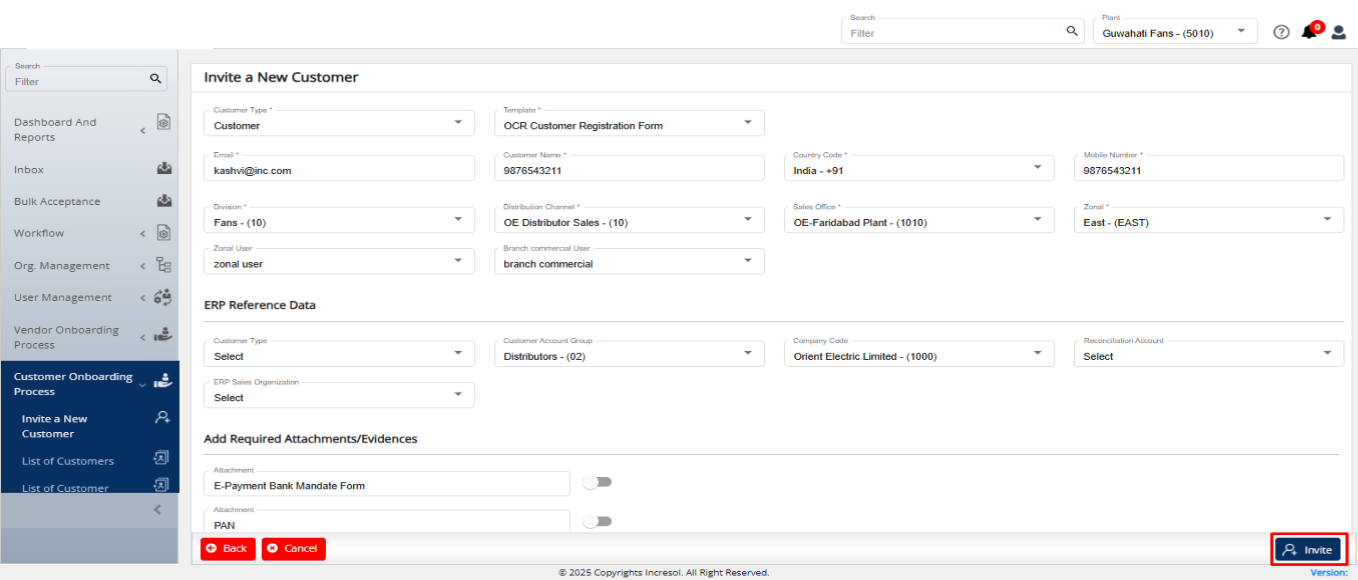This screenshot has width=1358, height=580.
Task: Toggle E-Payment Bank Mandate Form attachment
Action: point(597,483)
